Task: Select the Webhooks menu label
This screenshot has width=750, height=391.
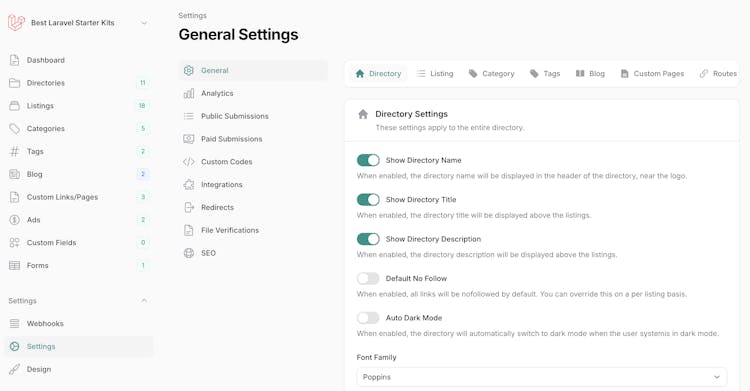Action: click(45, 324)
